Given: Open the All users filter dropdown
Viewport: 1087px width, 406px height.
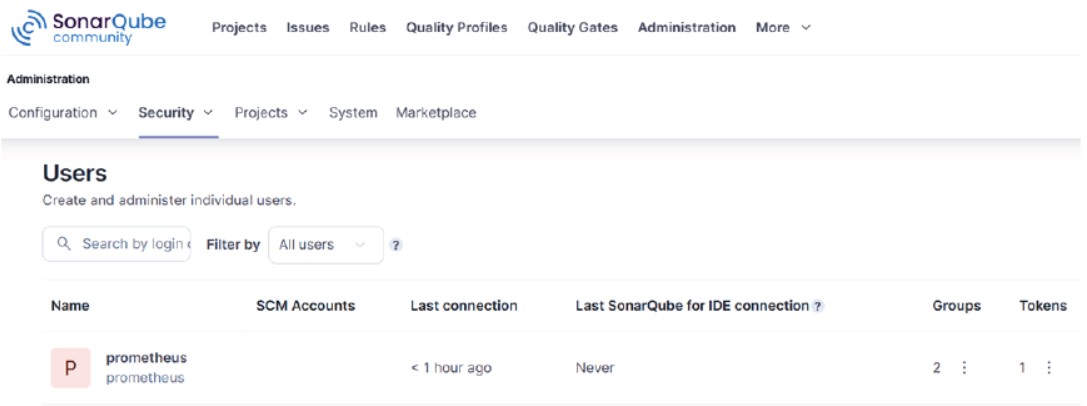Looking at the screenshot, I should tap(325, 245).
